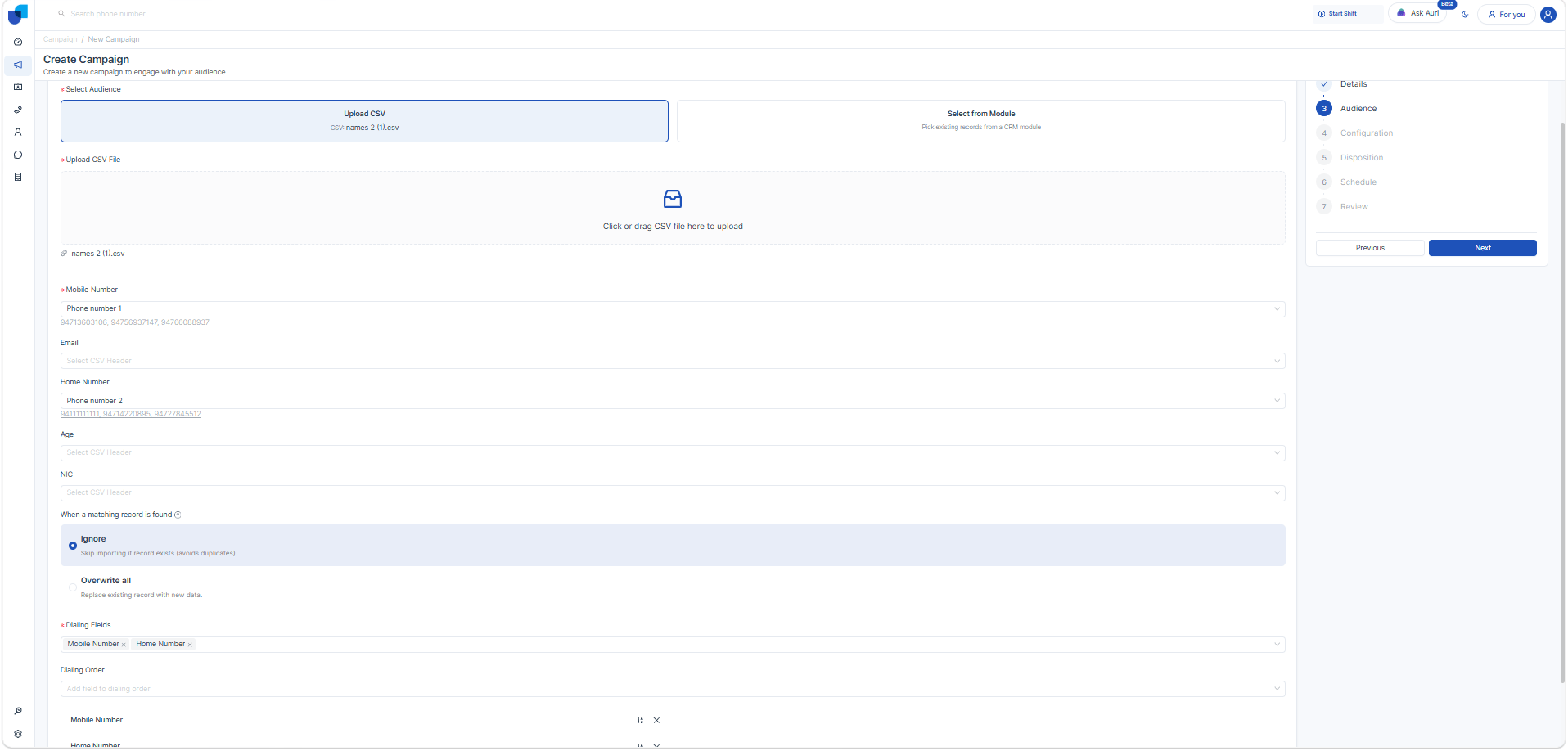Remove Home Number tag from Dialing Fields
This screenshot has height=751, width=1568.
[x=190, y=645]
